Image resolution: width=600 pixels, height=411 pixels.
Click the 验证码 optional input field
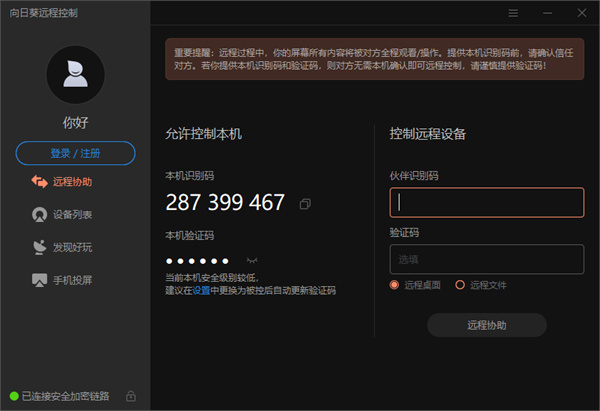tap(486, 259)
